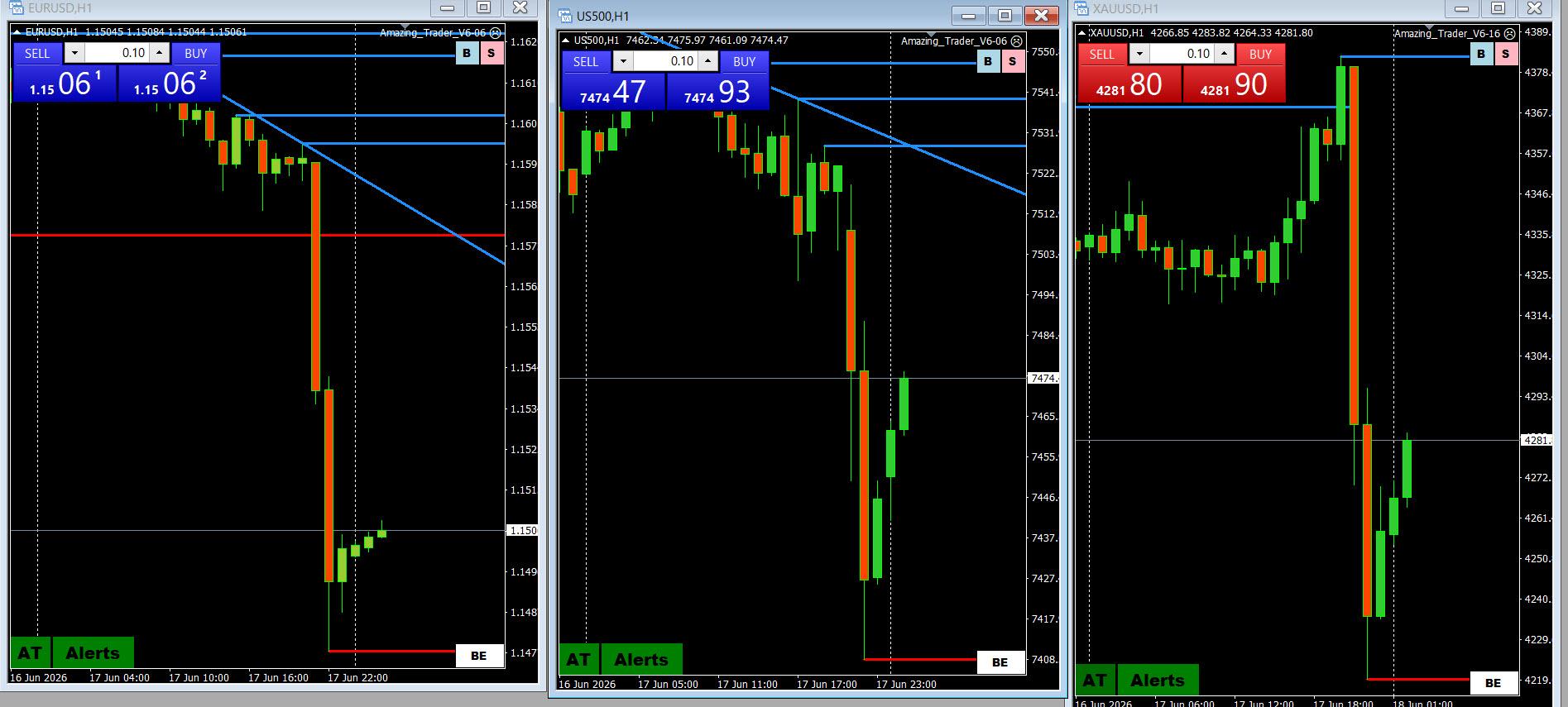The width and height of the screenshot is (1568, 707).
Task: Toggle the pink S button on US500 chart
Action: pyautogui.click(x=1013, y=61)
